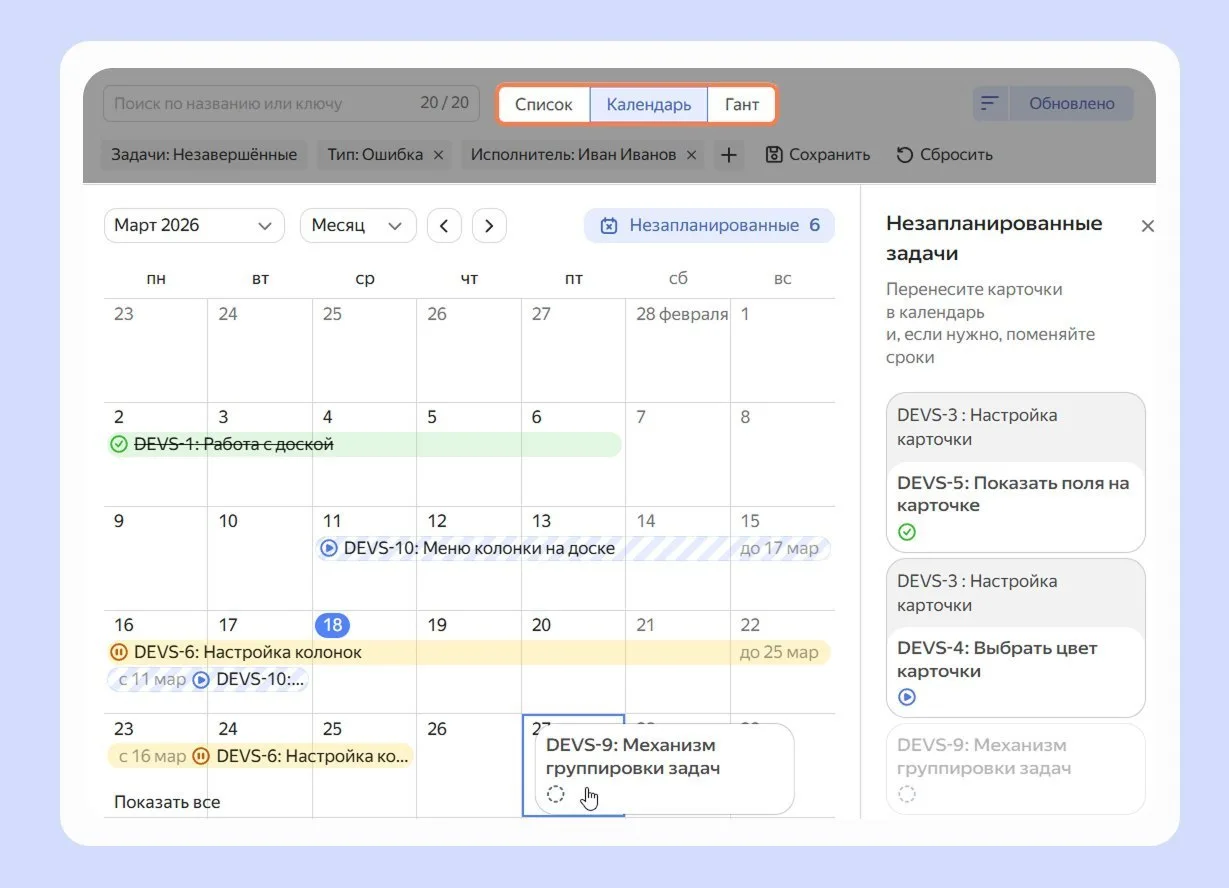This screenshot has width=1229, height=888.
Task: Switch to the Список tab
Action: pyautogui.click(x=544, y=104)
